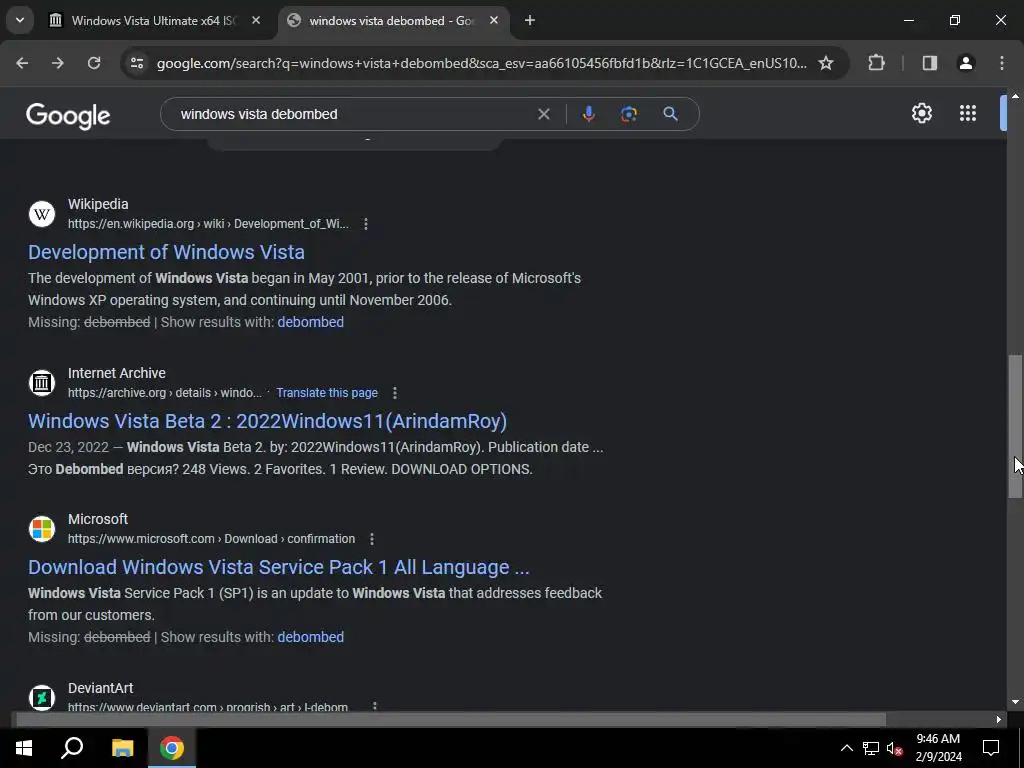
Task: Bookmark this page with the star
Action: click(826, 63)
